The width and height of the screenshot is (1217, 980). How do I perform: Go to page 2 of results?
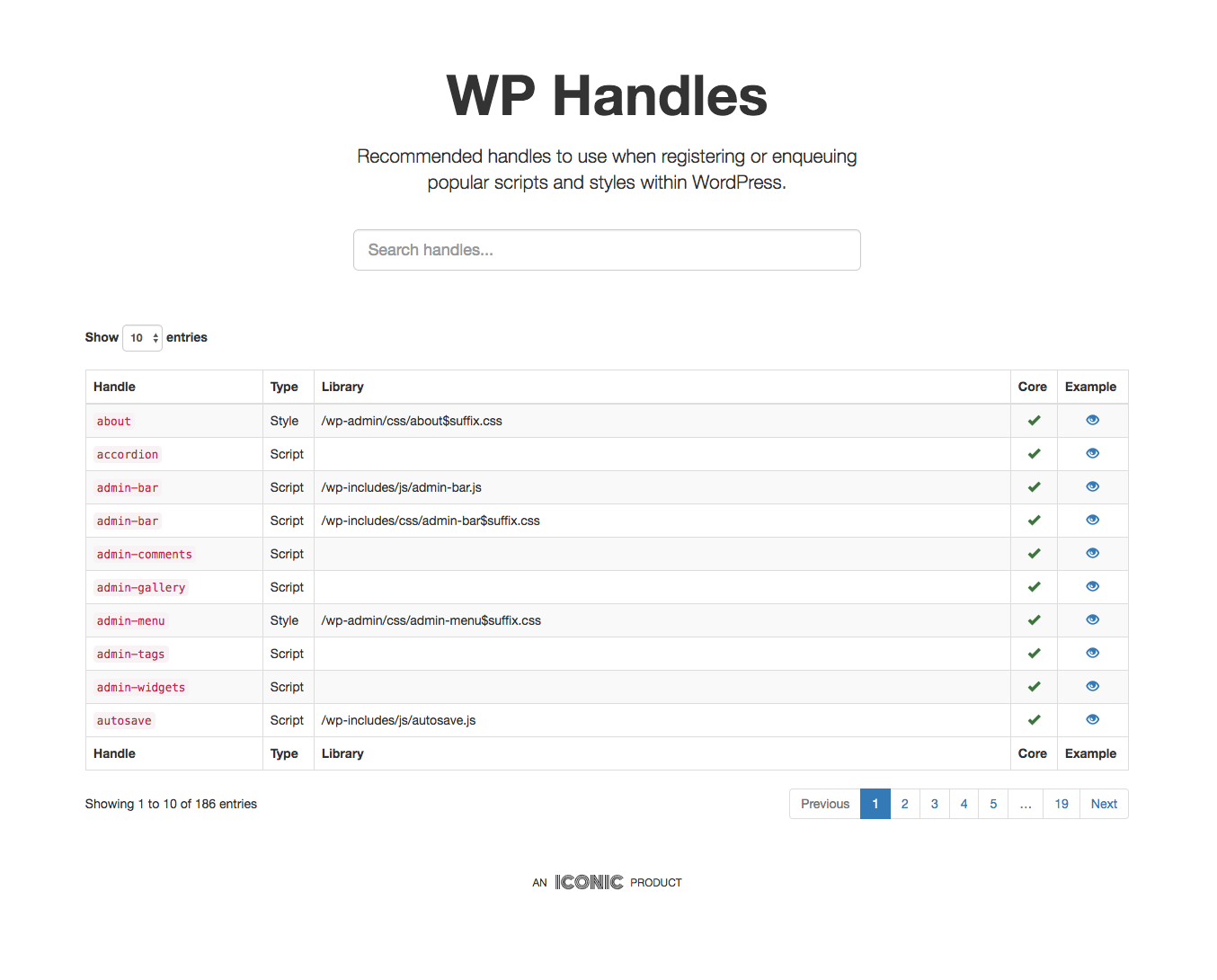click(904, 803)
